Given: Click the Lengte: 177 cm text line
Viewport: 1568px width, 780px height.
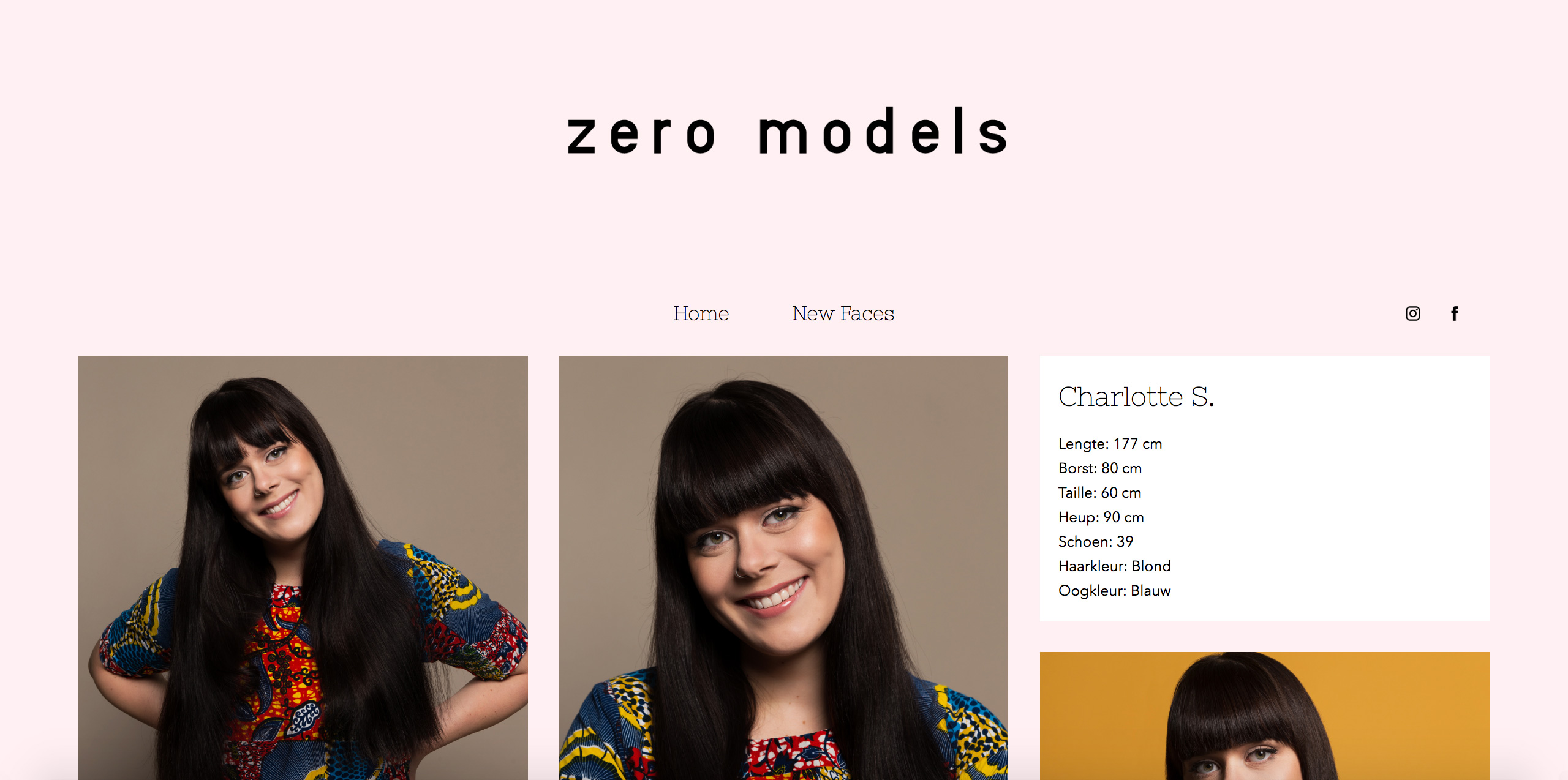Looking at the screenshot, I should [1110, 444].
